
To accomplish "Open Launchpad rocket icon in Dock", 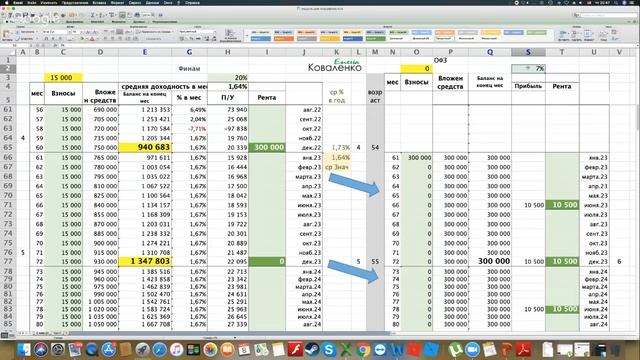I will point(142,350).
